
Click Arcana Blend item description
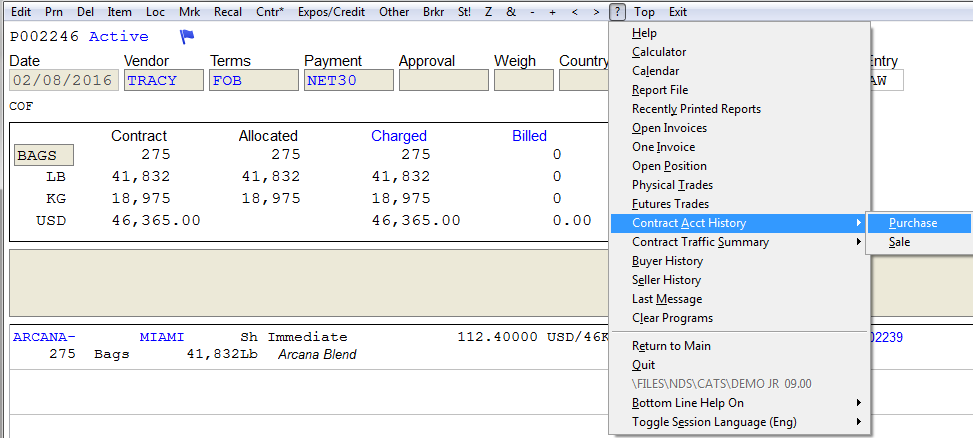[x=317, y=355]
